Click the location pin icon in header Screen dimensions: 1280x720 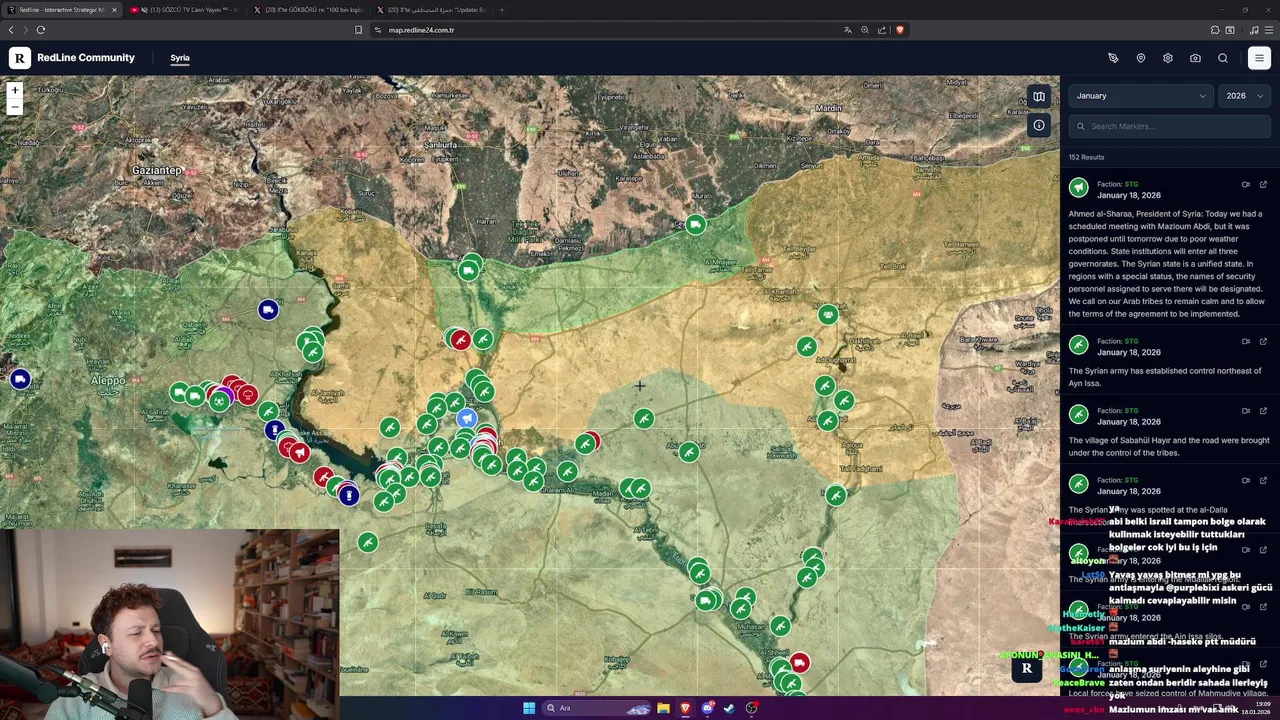click(x=1140, y=58)
